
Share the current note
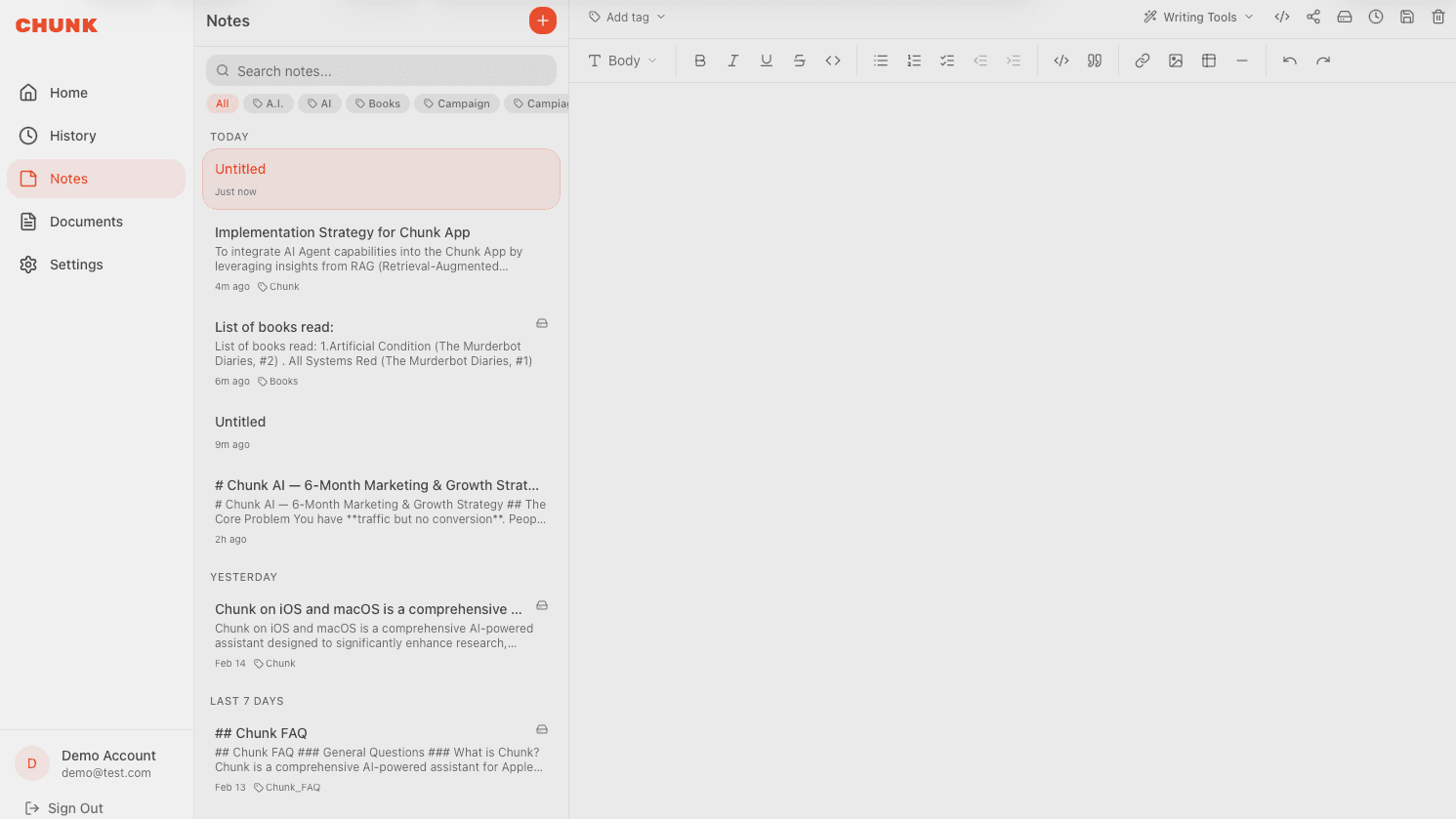click(x=1312, y=17)
